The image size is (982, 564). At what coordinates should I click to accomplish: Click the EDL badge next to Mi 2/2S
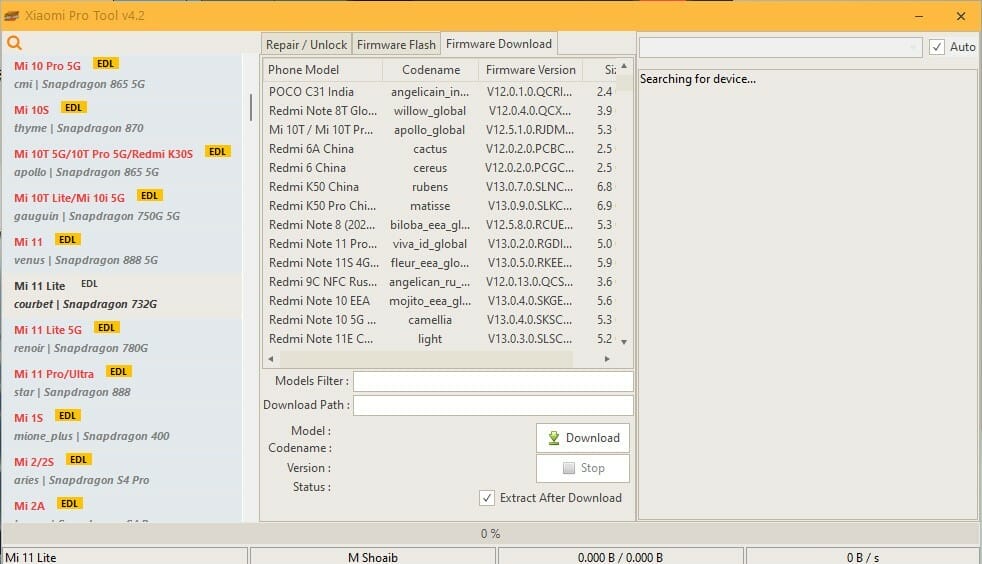(x=78, y=459)
